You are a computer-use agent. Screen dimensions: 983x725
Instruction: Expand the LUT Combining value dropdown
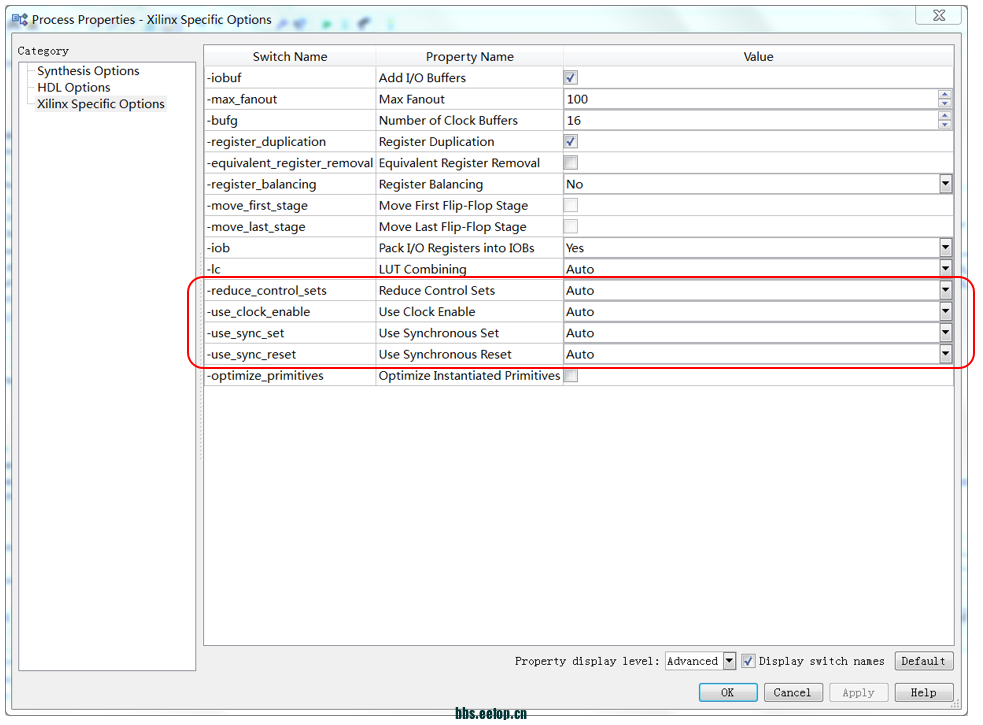pyautogui.click(x=945, y=269)
